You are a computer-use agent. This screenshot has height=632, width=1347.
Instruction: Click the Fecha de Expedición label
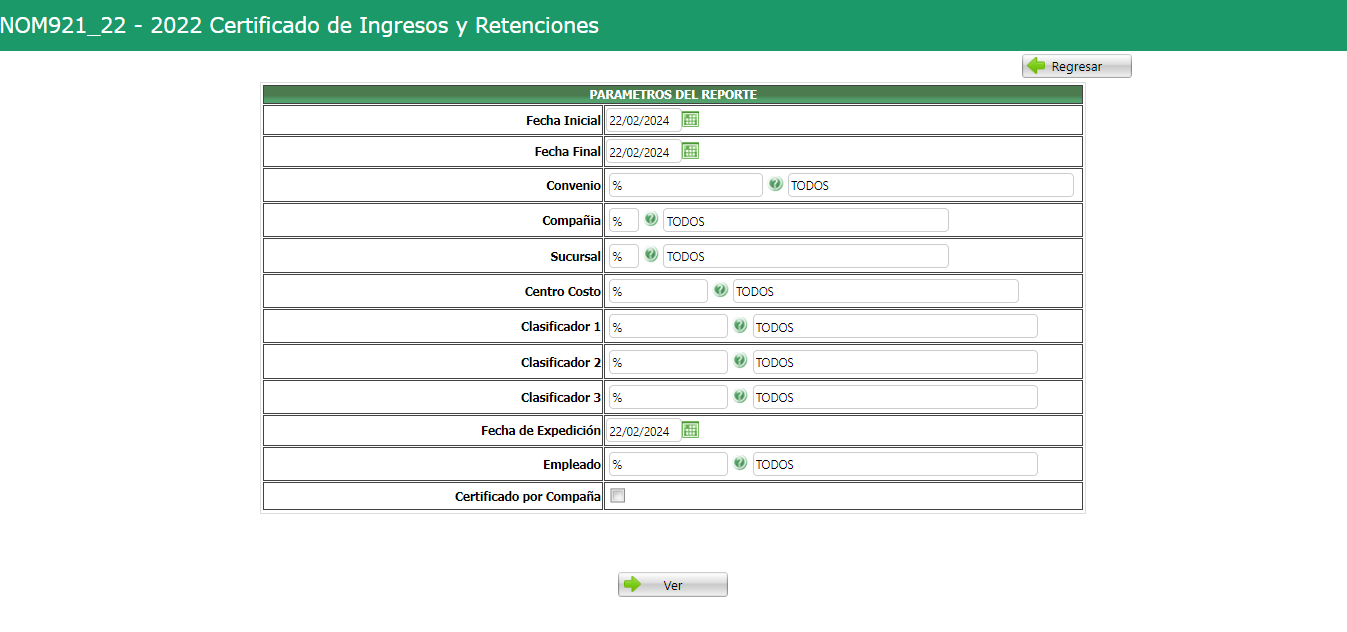tap(541, 430)
